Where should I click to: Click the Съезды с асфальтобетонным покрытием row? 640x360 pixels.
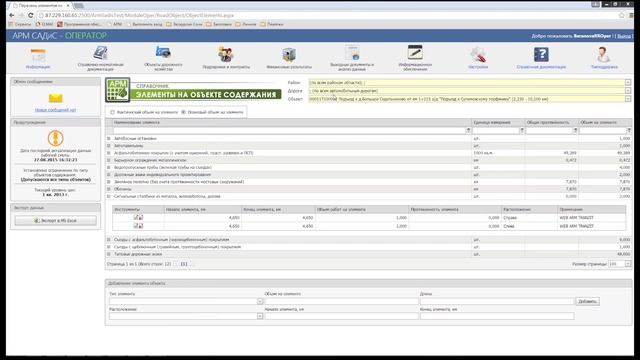coord(369,240)
